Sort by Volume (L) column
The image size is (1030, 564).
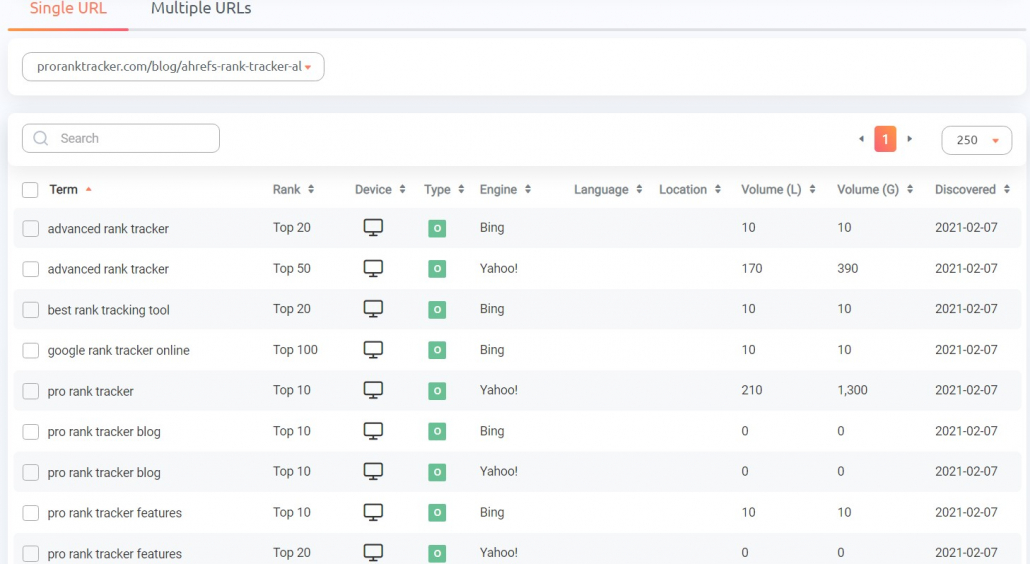pyautogui.click(x=778, y=190)
